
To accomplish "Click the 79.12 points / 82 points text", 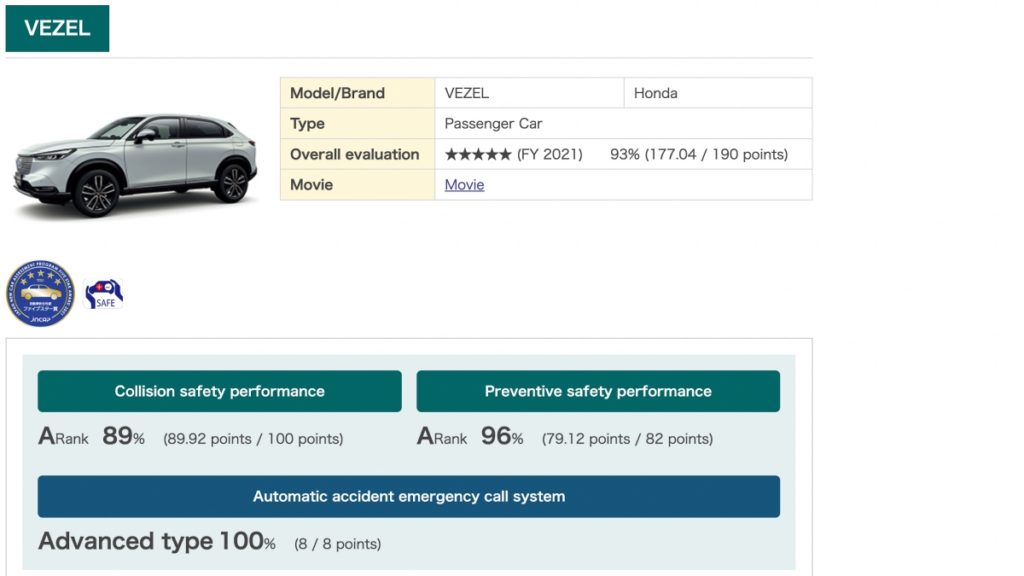I will click(627, 439).
